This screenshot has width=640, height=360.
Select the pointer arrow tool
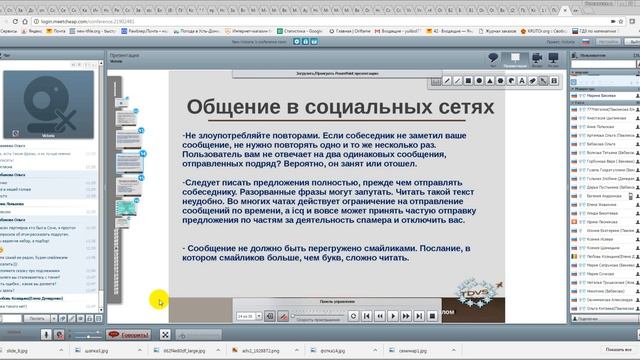pyautogui.click(x=543, y=81)
